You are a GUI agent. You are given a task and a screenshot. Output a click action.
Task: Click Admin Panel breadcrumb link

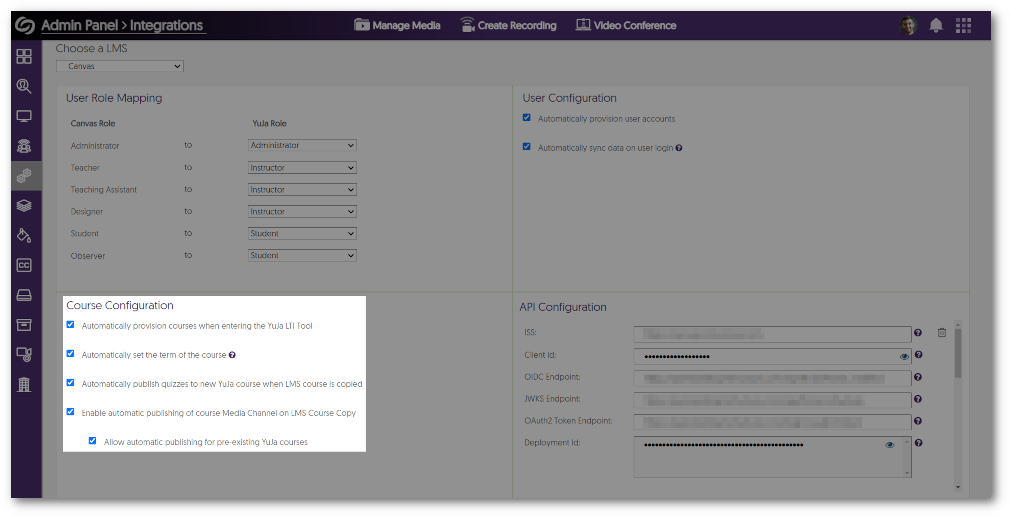pyautogui.click(x=80, y=26)
